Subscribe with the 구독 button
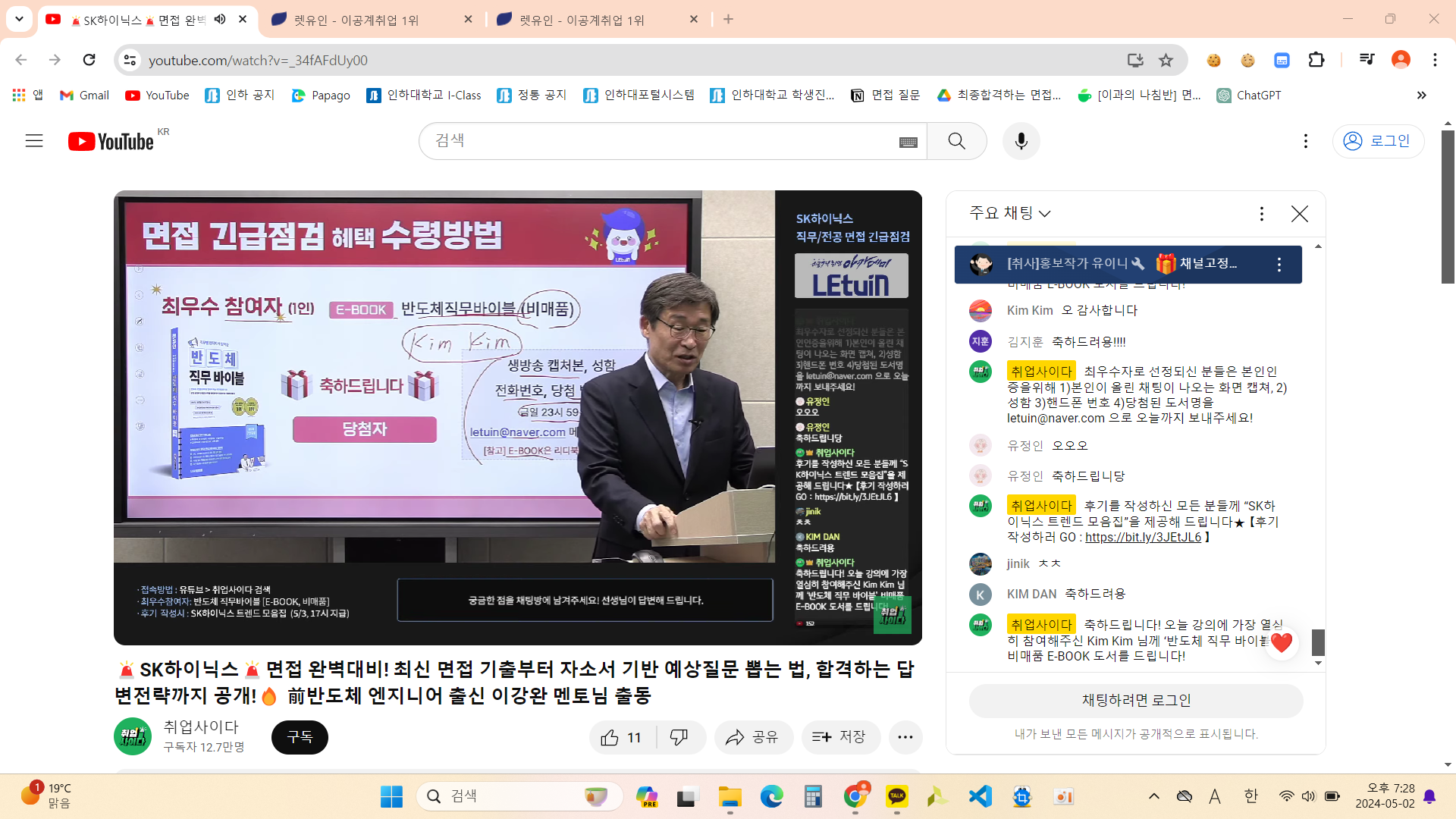The image size is (1456, 819). [x=300, y=737]
